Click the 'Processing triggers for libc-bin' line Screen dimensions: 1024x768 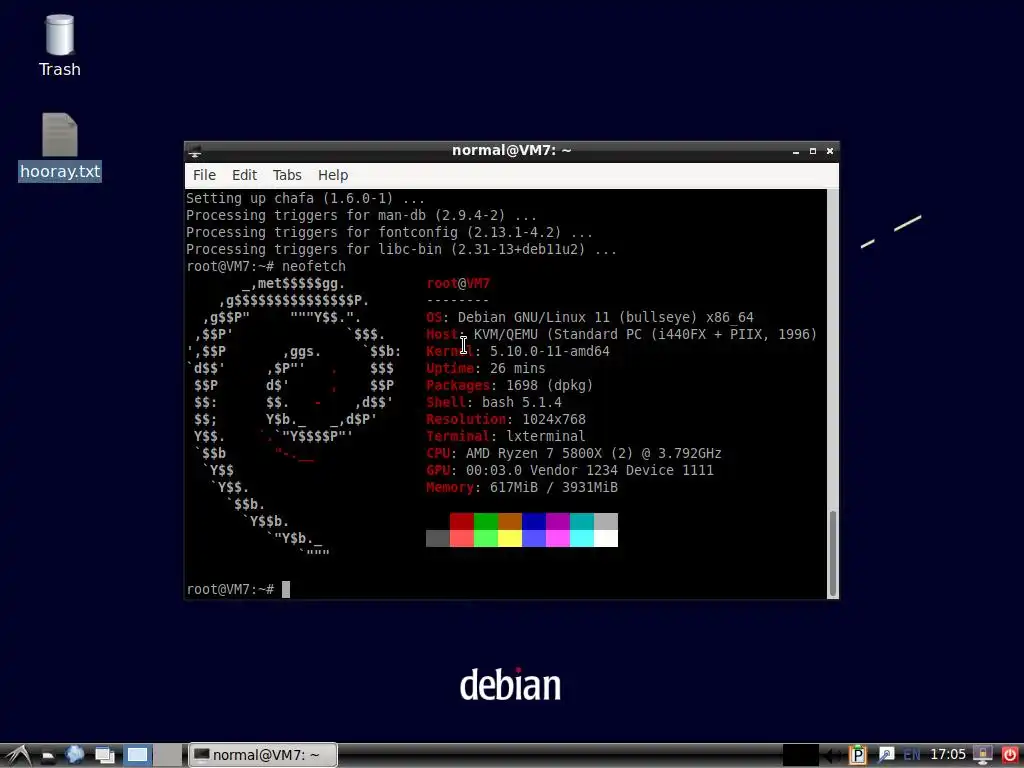tap(401, 249)
